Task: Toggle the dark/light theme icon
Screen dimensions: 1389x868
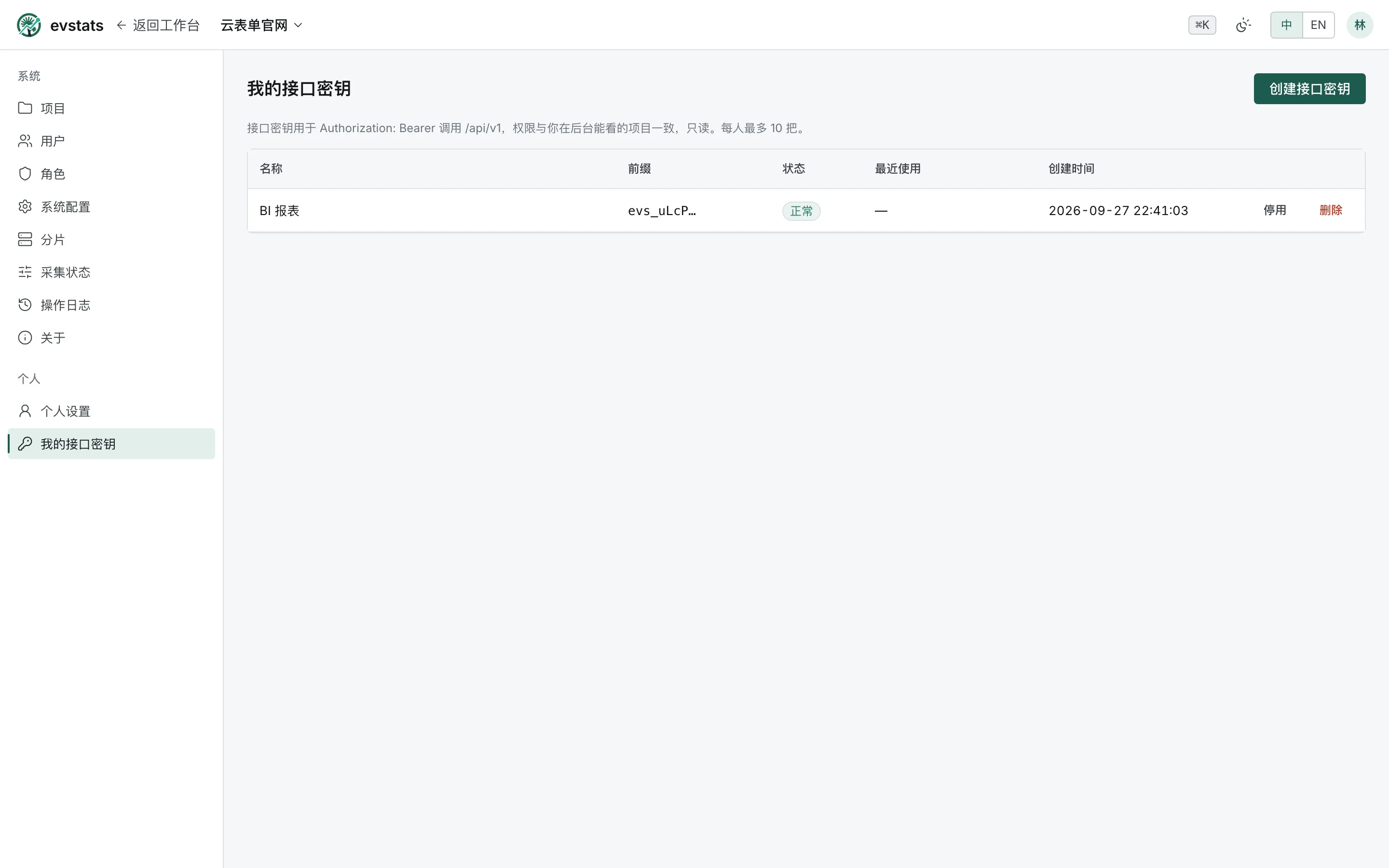Action: tap(1243, 25)
